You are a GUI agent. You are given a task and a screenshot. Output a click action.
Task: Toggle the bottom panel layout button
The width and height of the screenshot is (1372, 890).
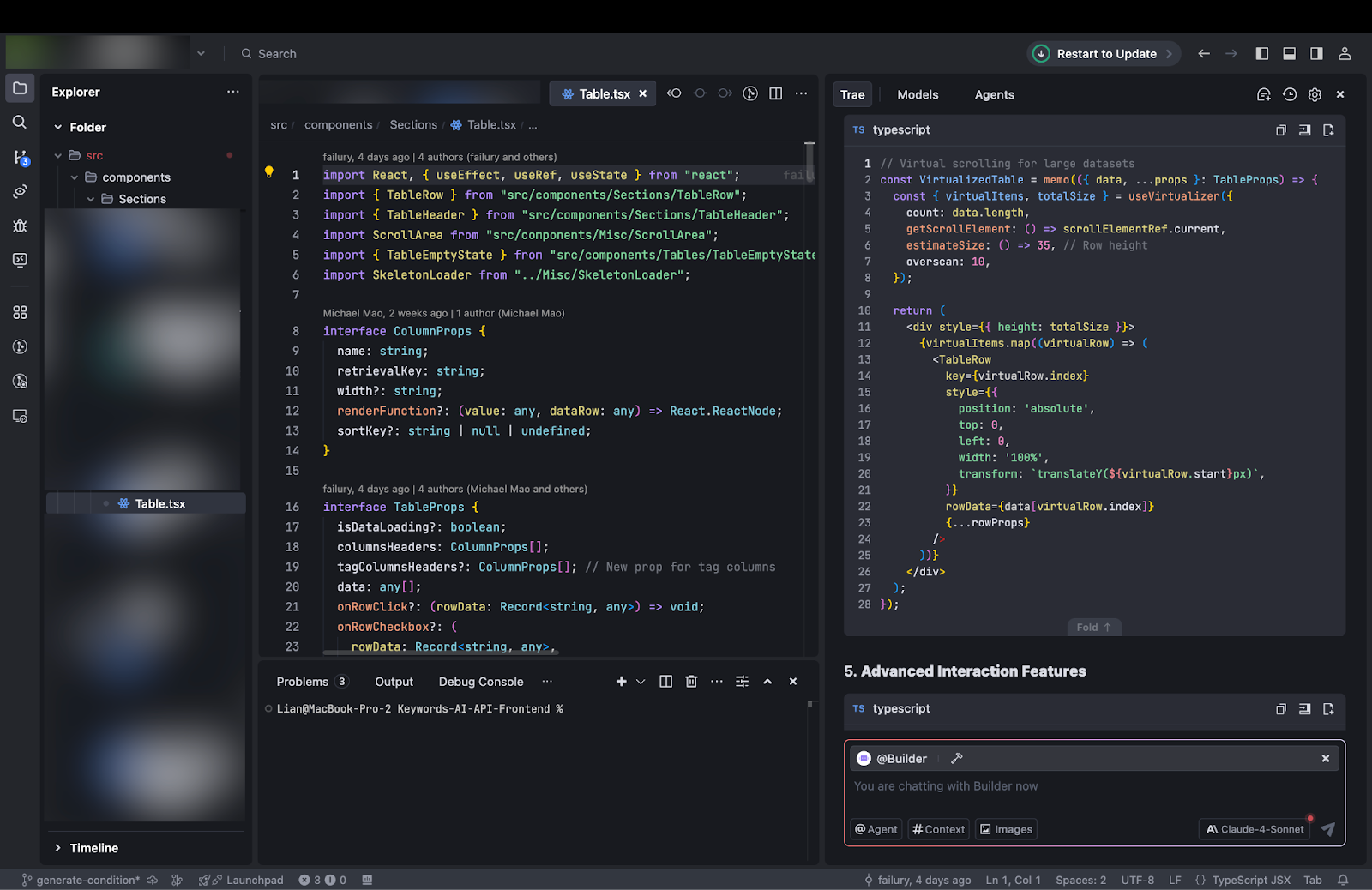pos(1289,54)
